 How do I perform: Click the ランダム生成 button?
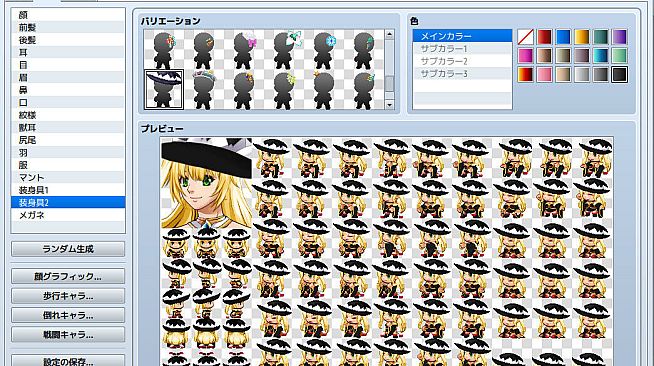pyautogui.click(x=68, y=249)
